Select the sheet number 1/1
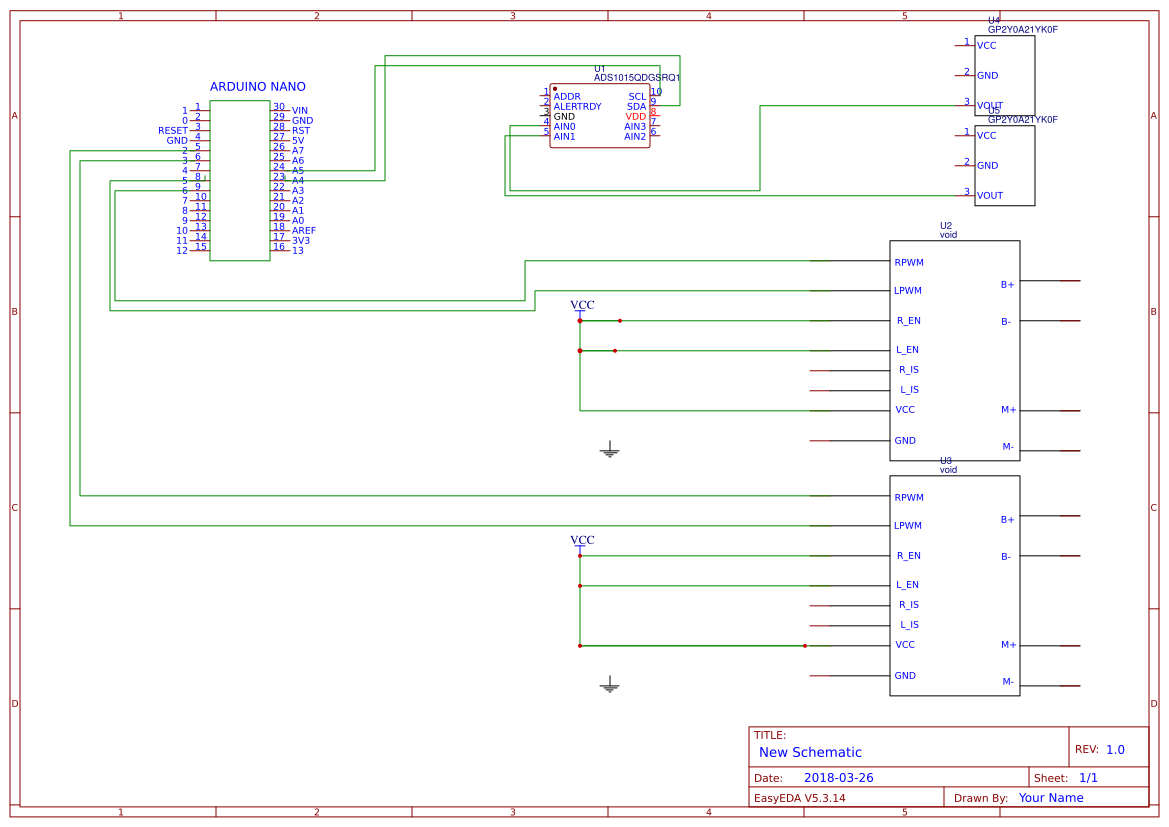1169x827 pixels. click(1088, 778)
